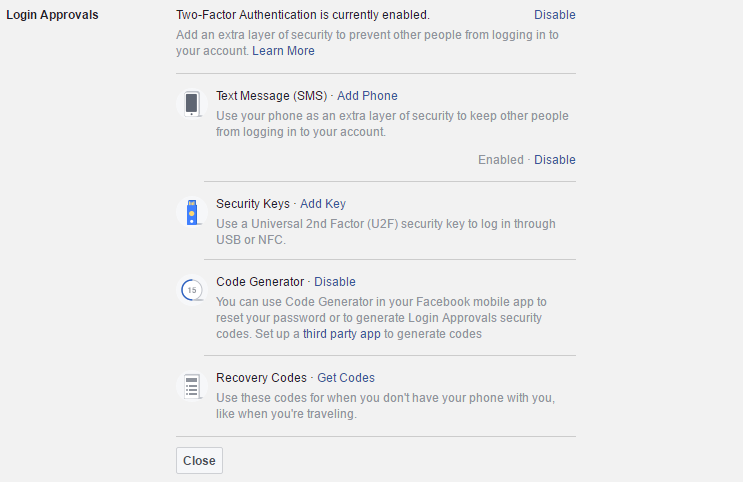The height and width of the screenshot is (482, 743).
Task: Click the smartphone icon for Text Message
Action: coord(192,104)
